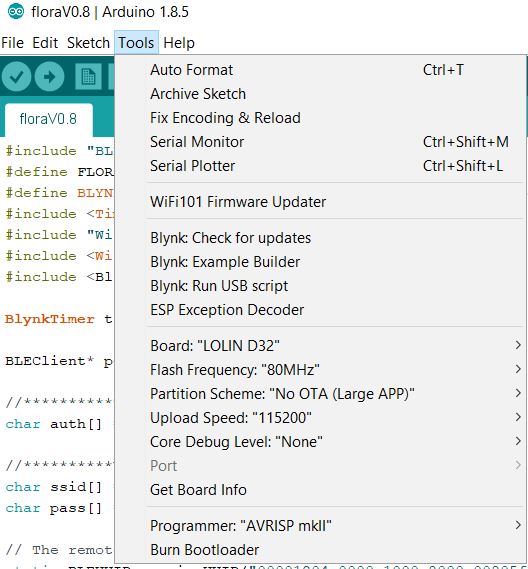Image resolution: width=528 pixels, height=569 pixels.
Task: Click the "char ssid[]" code line
Action: [x=53, y=487]
